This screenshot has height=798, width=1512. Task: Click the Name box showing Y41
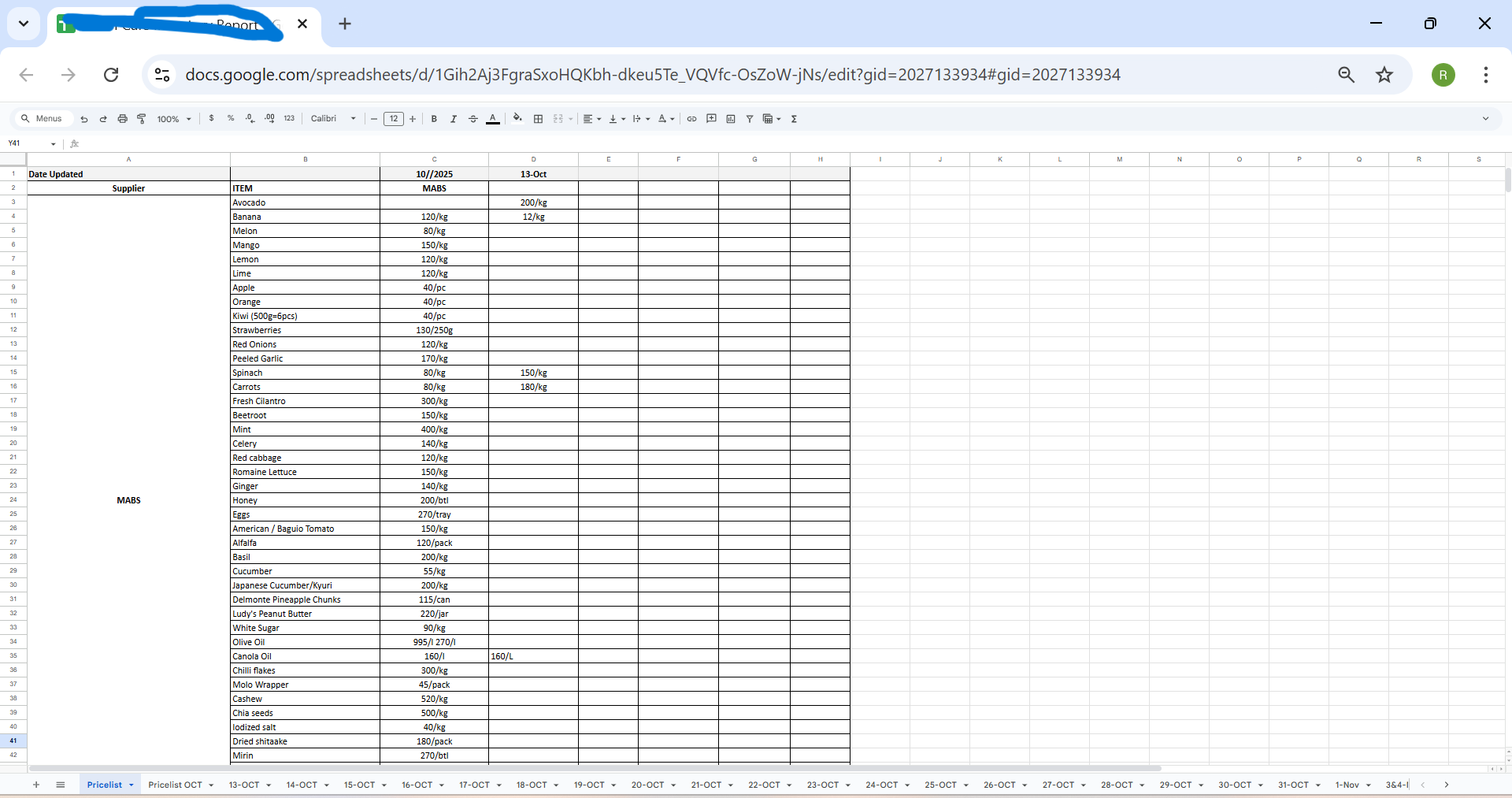(x=31, y=143)
